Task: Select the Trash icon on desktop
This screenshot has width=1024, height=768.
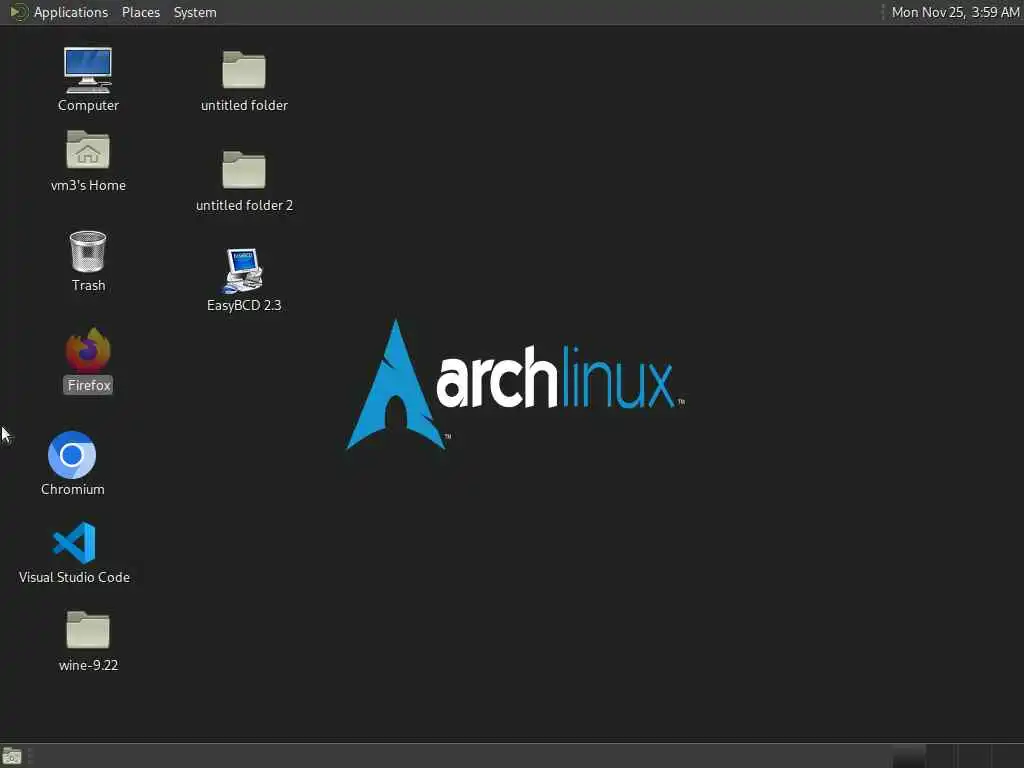Action: point(88,261)
